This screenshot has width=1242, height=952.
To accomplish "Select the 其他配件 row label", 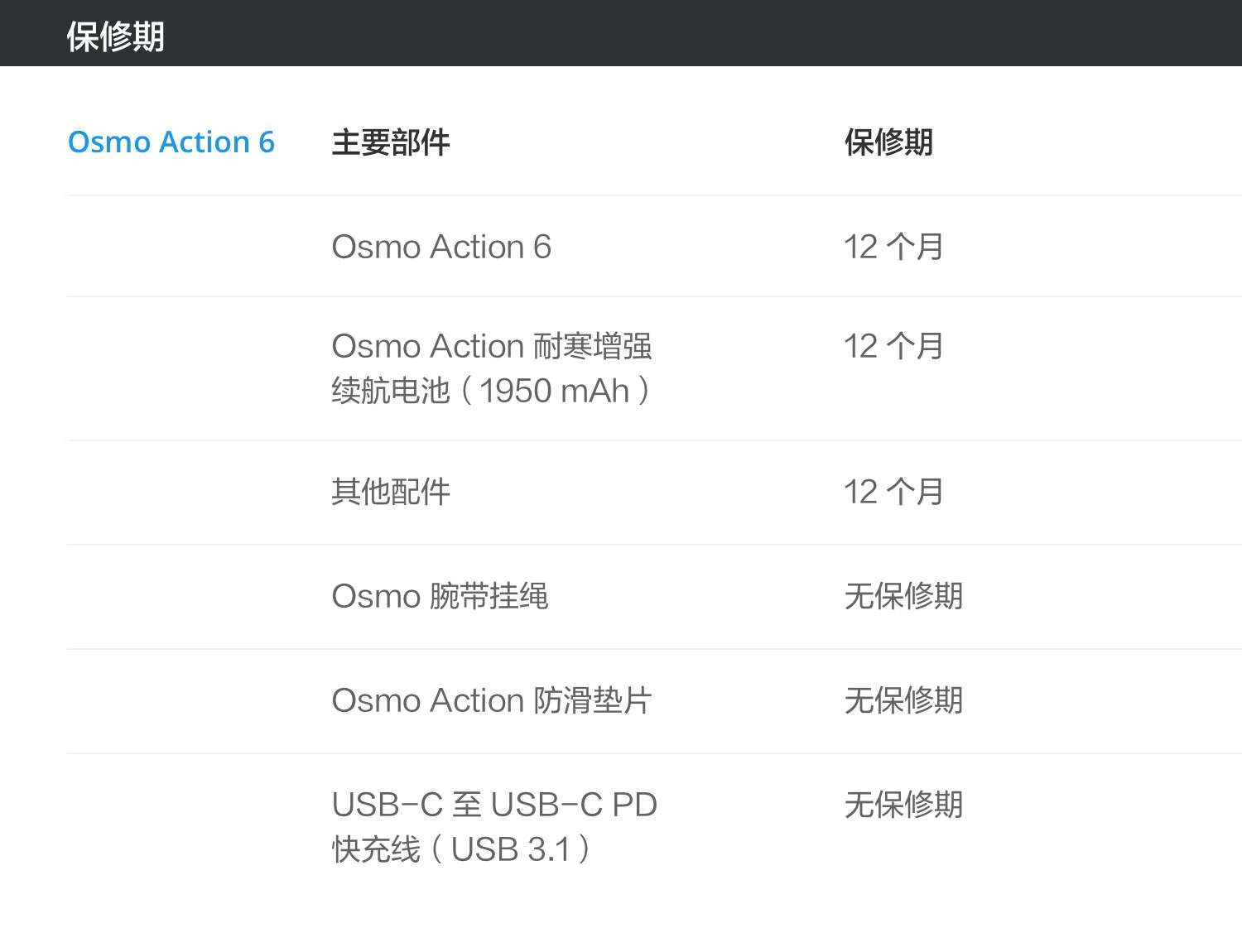I will click(390, 492).
